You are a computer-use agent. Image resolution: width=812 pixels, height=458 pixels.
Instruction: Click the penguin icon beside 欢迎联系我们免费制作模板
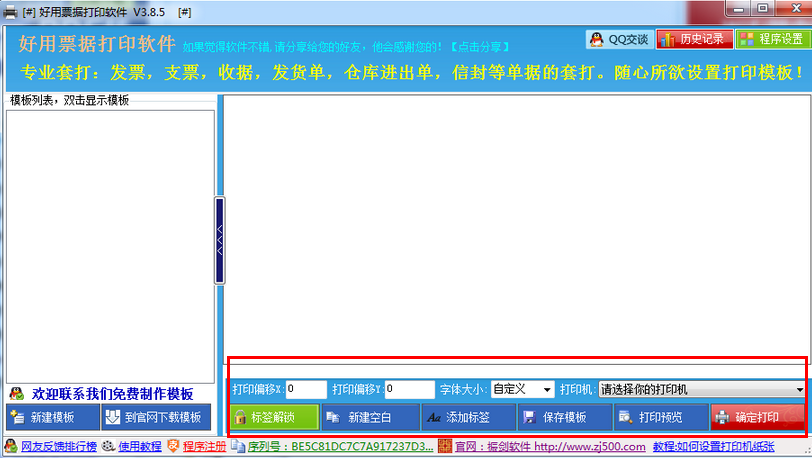pyautogui.click(x=17, y=393)
